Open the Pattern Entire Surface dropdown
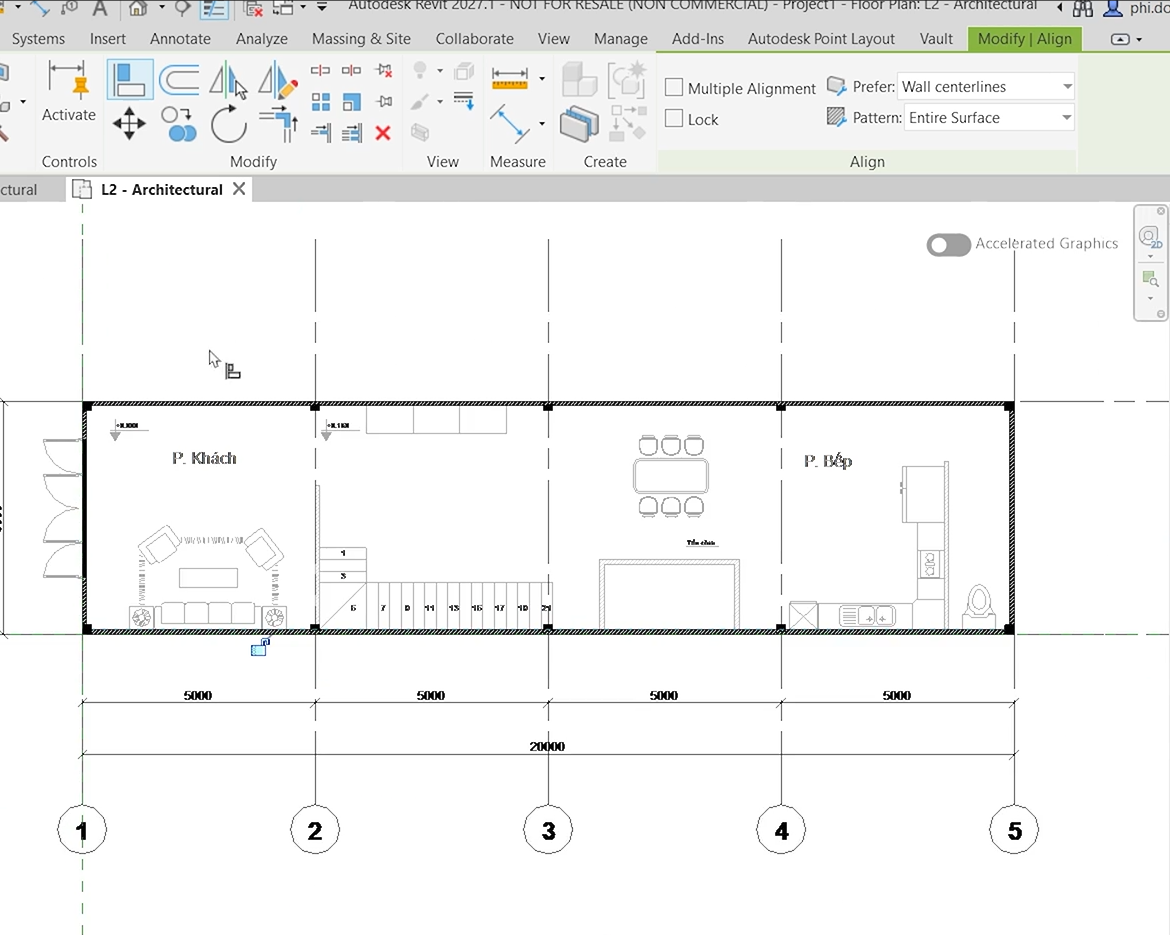 (x=989, y=118)
